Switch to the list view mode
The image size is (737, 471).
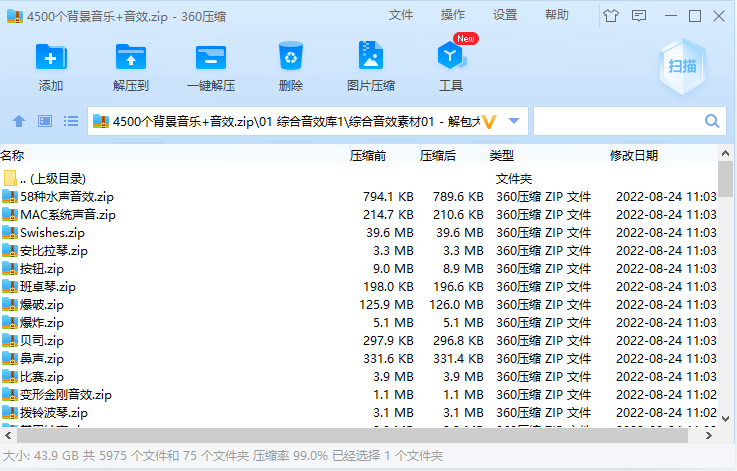coord(71,121)
